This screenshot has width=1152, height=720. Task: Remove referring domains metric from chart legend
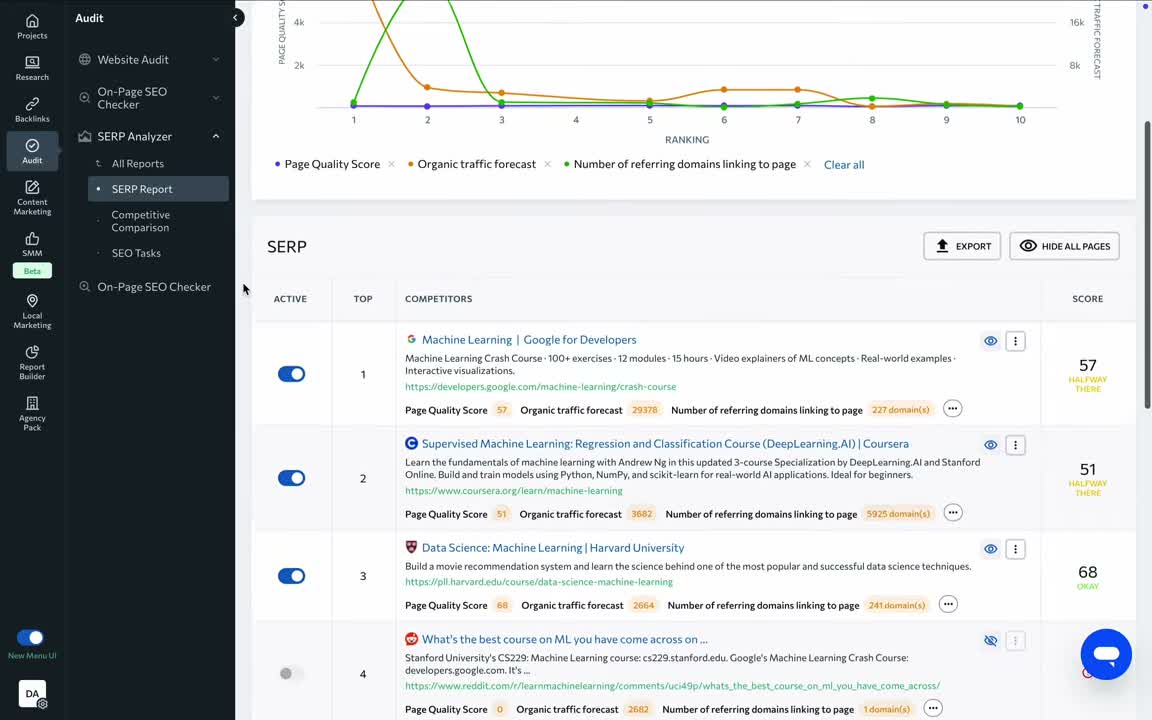pyautogui.click(x=807, y=164)
